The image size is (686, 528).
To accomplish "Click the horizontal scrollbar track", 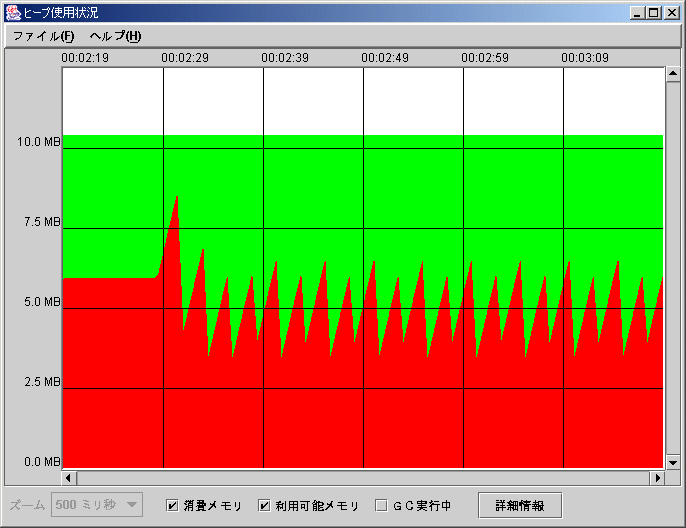I will 363,478.
